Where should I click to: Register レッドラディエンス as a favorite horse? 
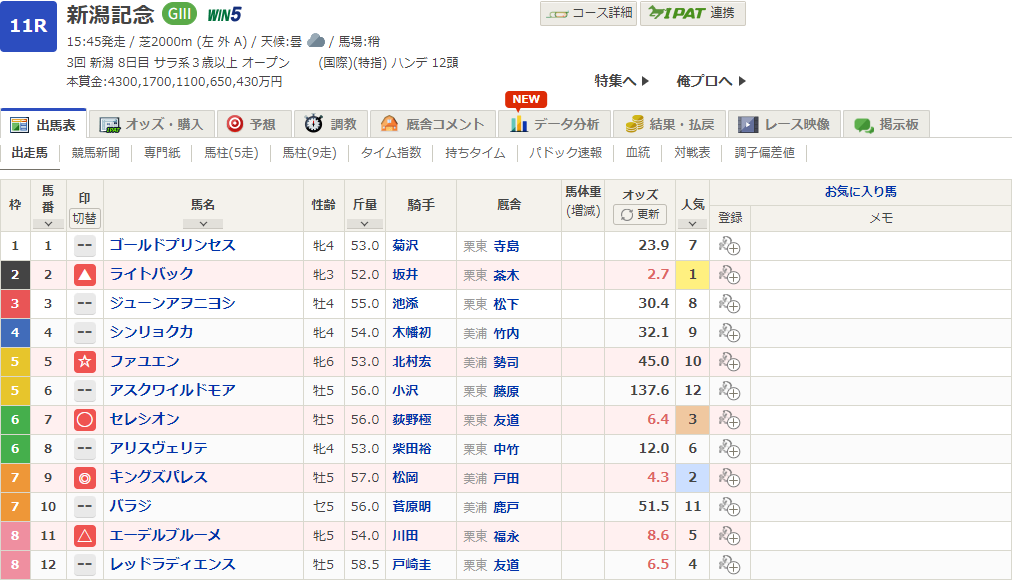click(729, 565)
